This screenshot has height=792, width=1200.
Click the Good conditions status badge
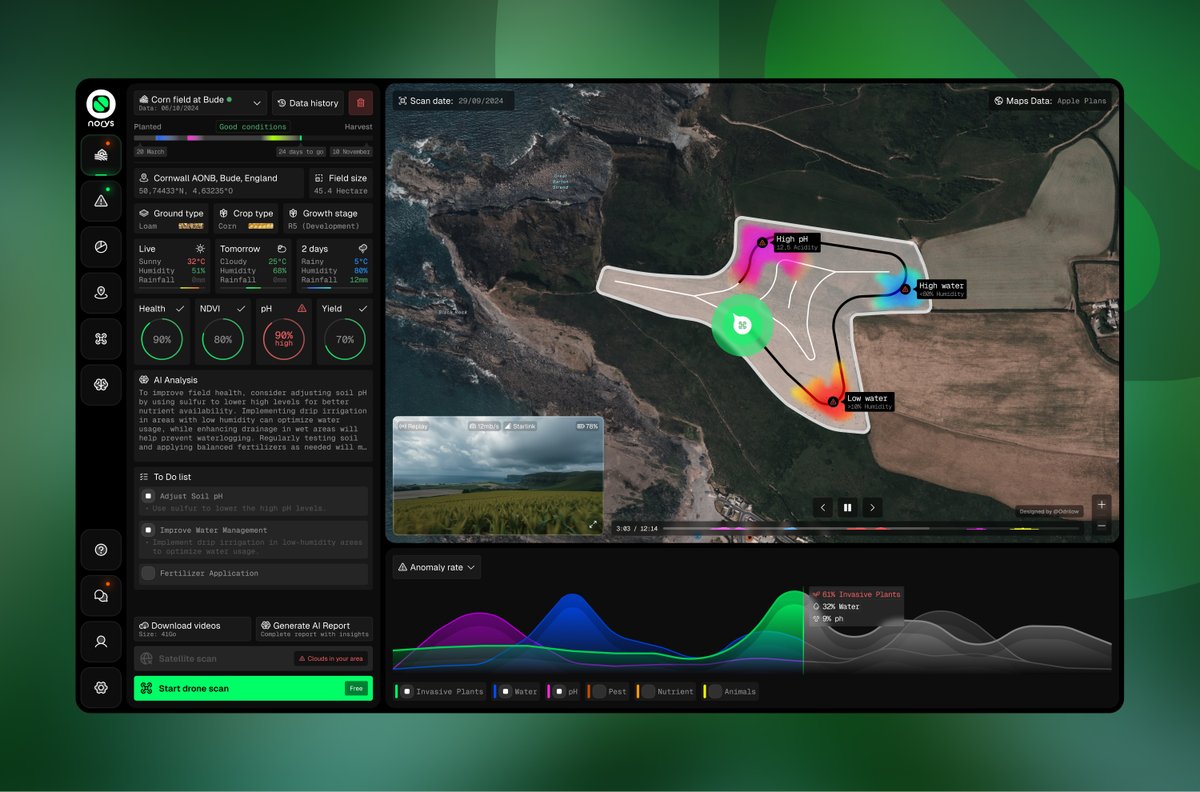[x=253, y=127]
